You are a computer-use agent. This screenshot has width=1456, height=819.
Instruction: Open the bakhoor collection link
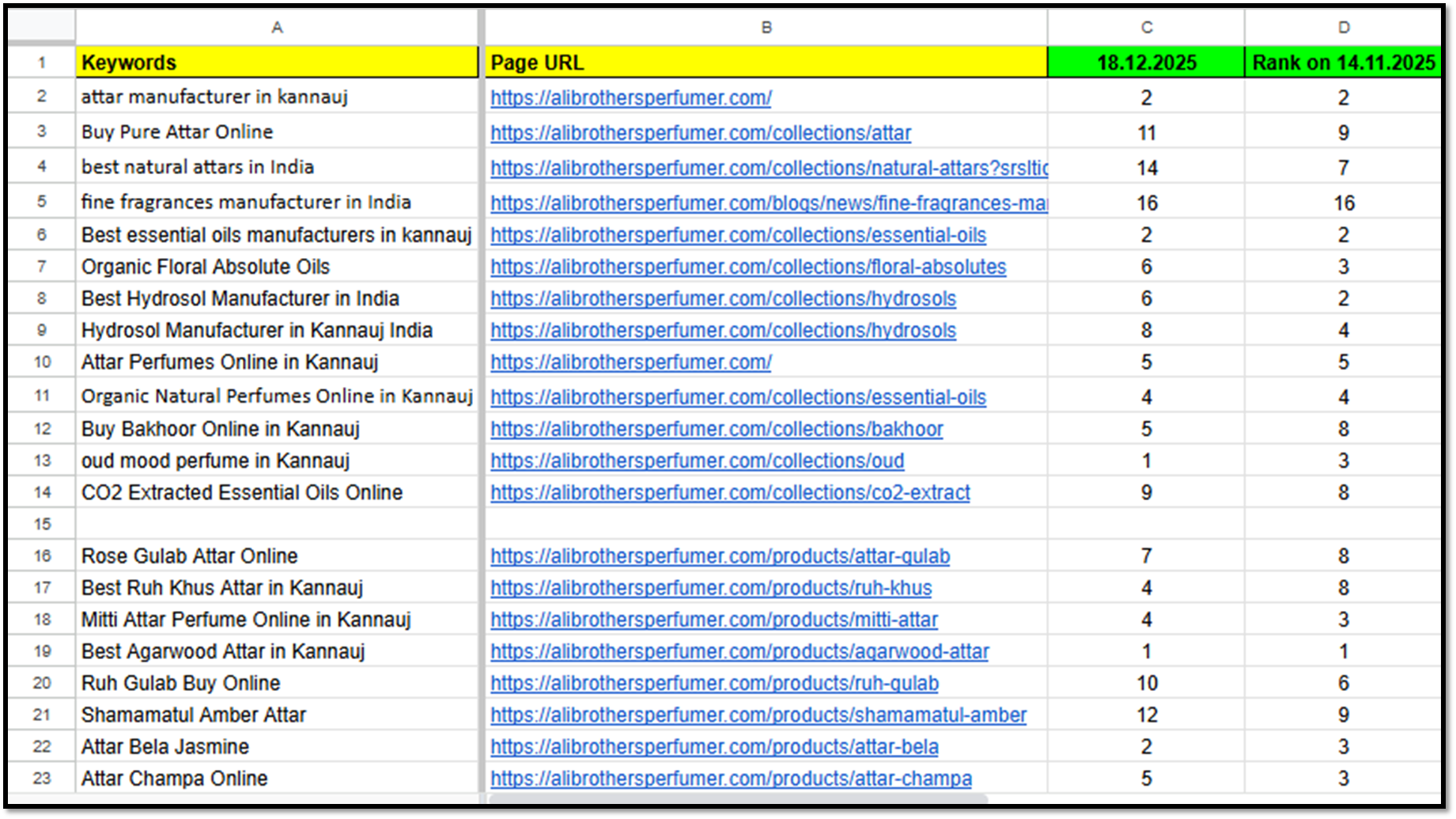716,430
